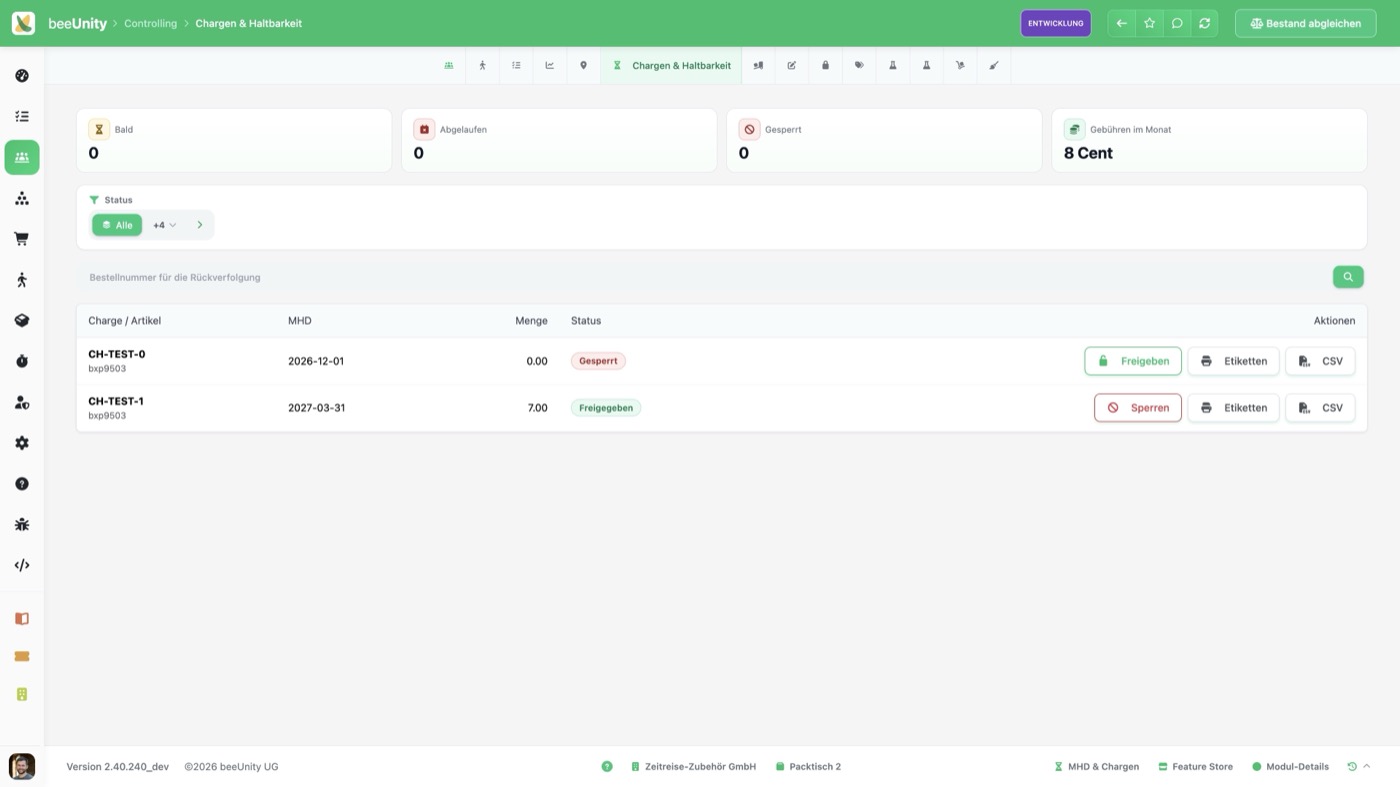Click the beeUnity logo

click(23, 23)
